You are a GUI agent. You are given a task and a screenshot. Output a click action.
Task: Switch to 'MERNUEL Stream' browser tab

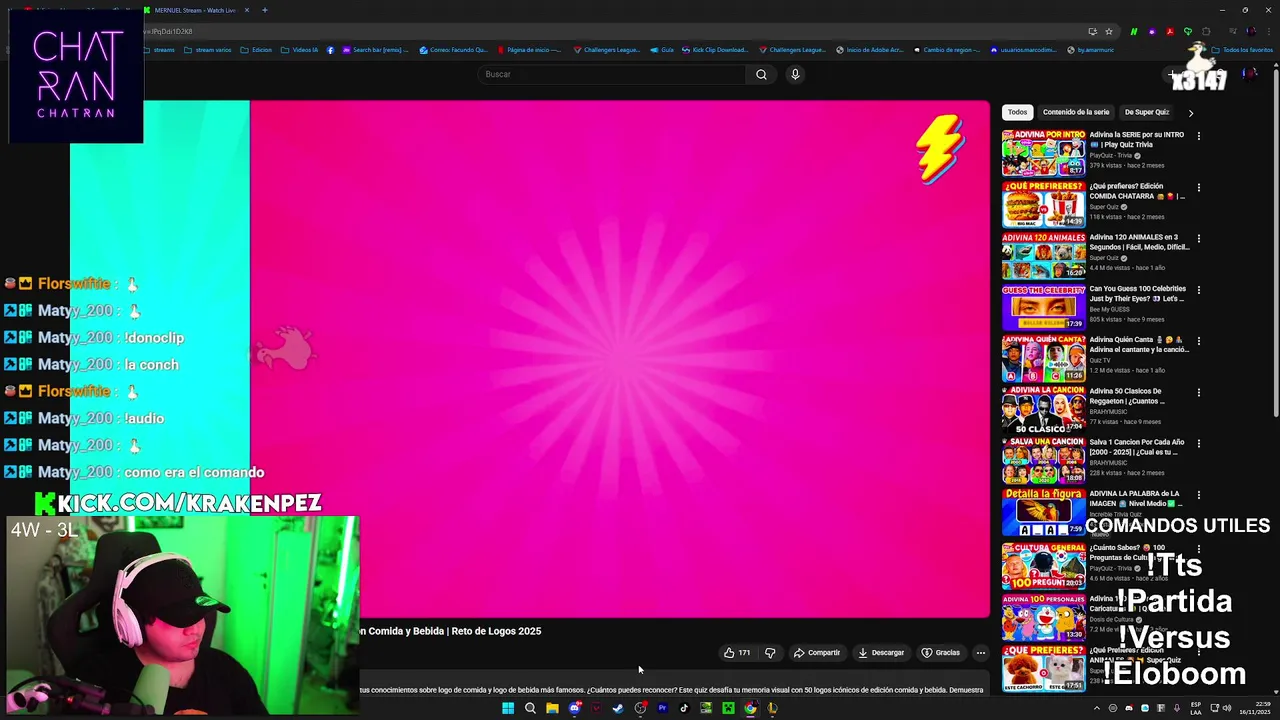(195, 10)
